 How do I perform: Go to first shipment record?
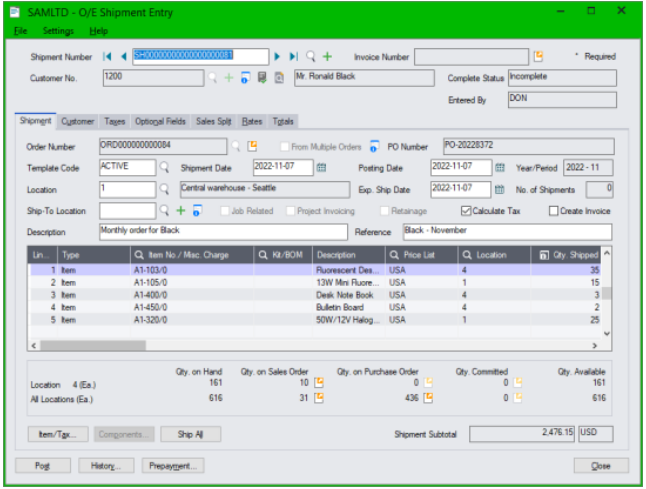tap(107, 56)
